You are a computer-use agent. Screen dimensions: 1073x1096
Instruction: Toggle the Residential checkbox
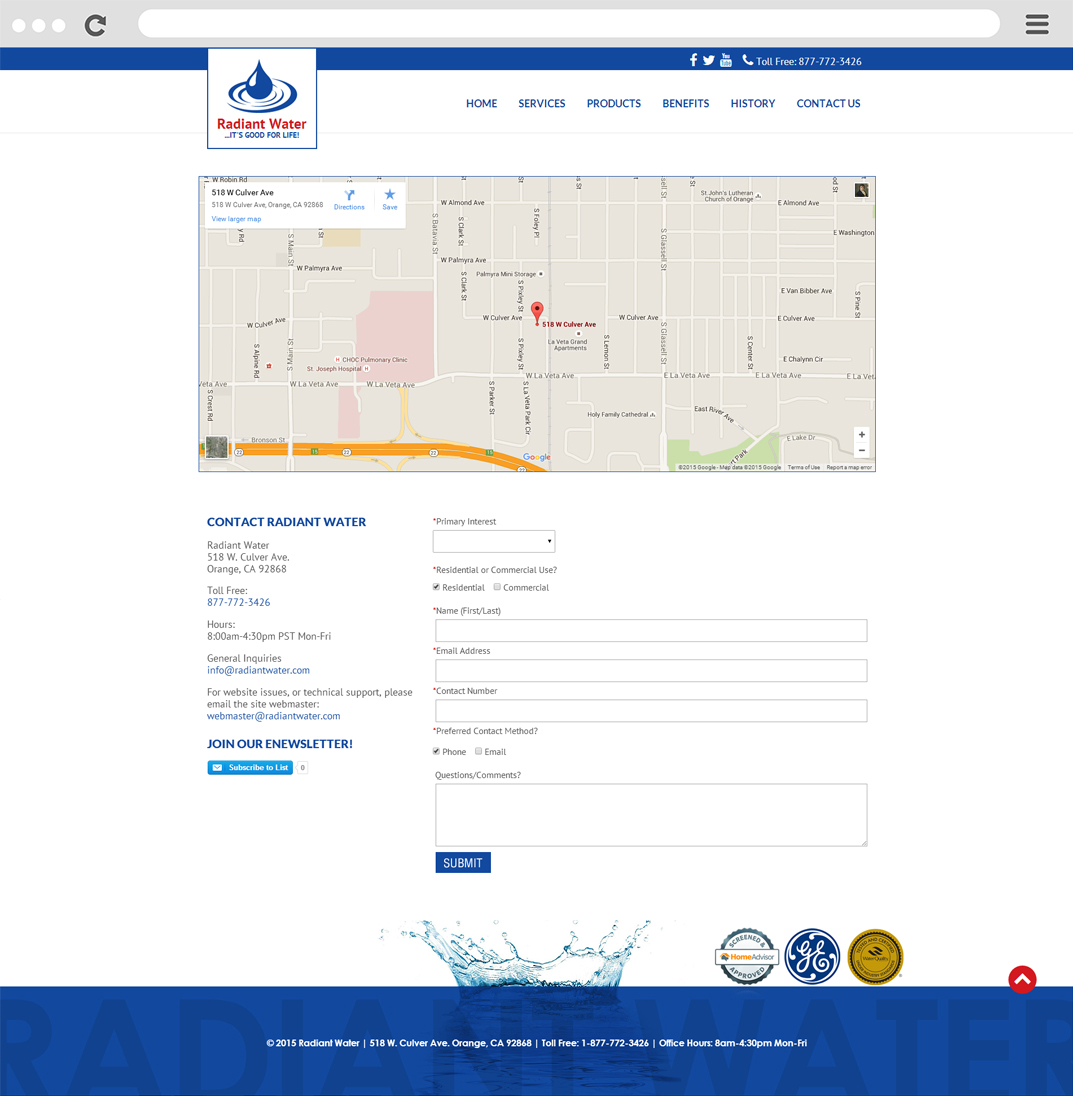(437, 587)
